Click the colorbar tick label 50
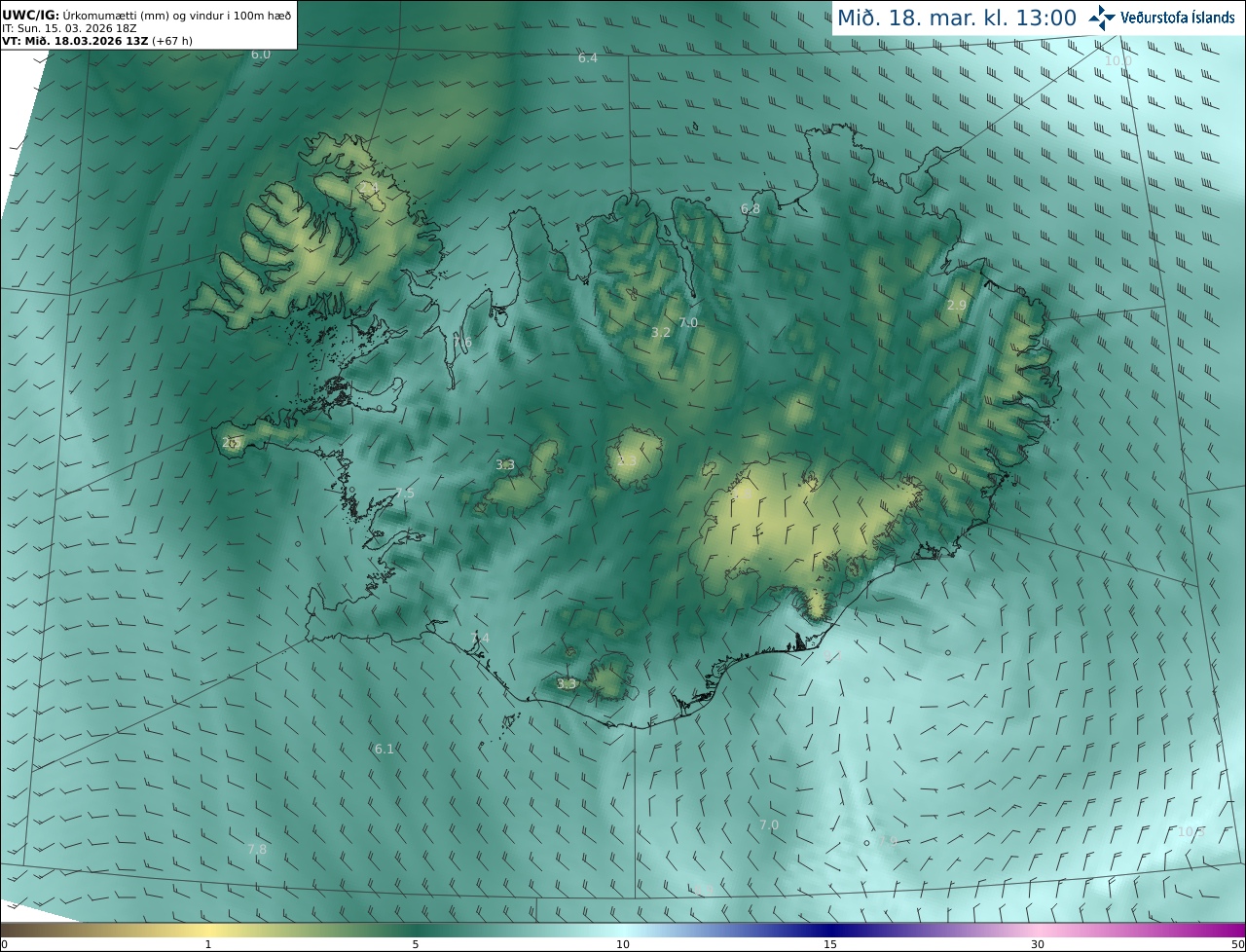This screenshot has width=1246, height=952. pos(1238,944)
